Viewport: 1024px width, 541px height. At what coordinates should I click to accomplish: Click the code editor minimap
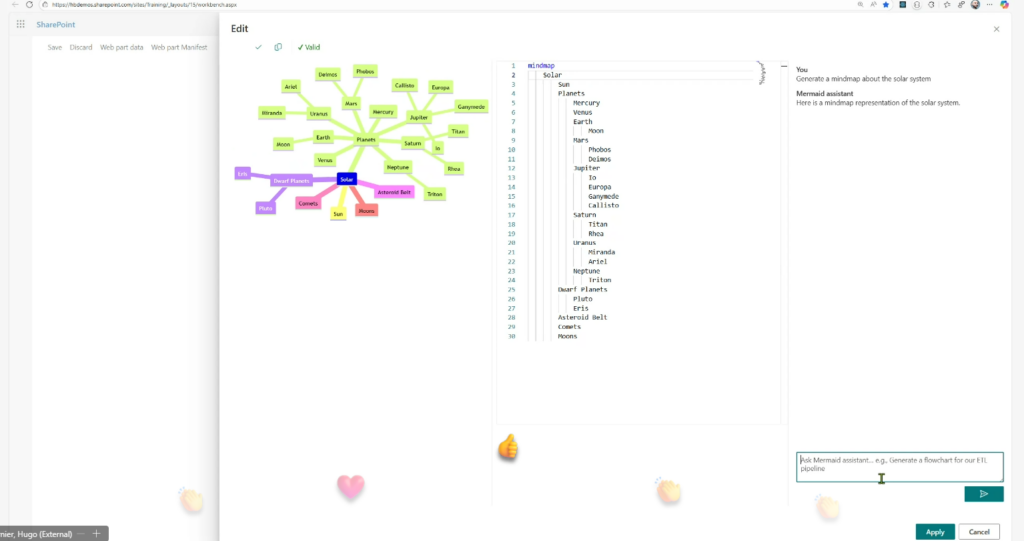click(x=761, y=73)
